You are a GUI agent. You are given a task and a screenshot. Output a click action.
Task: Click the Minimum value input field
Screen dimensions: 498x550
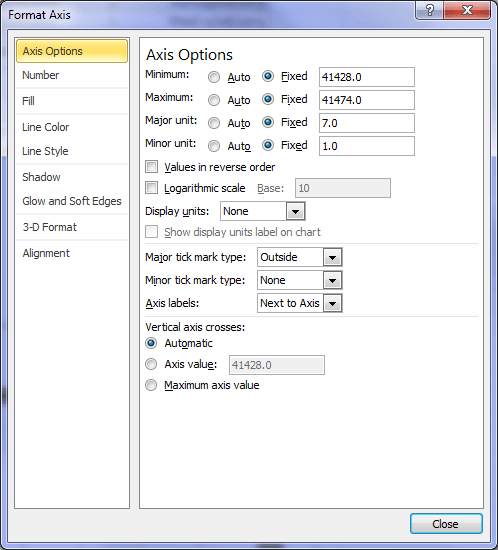(367, 77)
